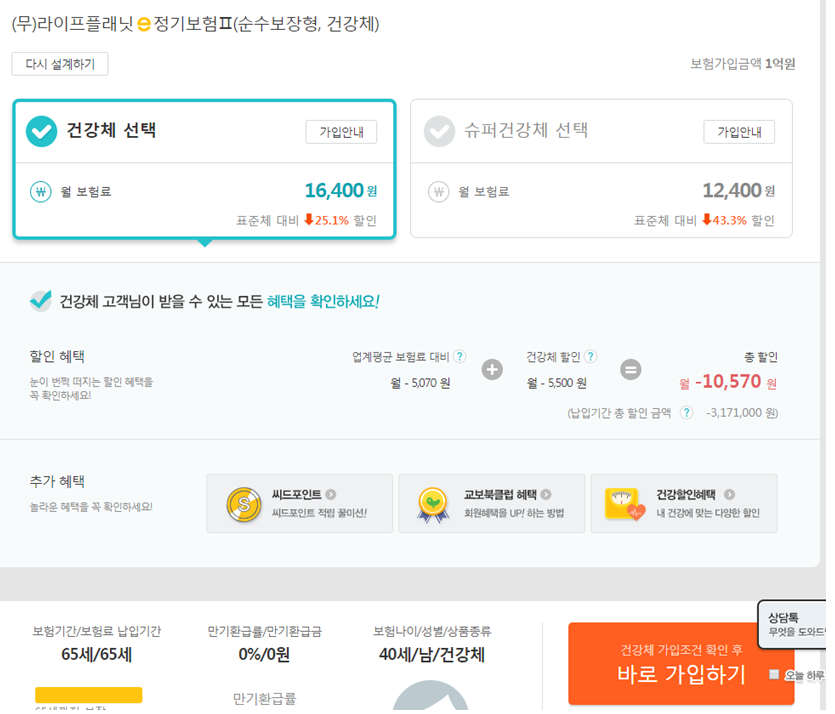Screen dimensions: 835x714
Task: Click arrow icon next to 건강할인혜택
Action: click(730, 495)
